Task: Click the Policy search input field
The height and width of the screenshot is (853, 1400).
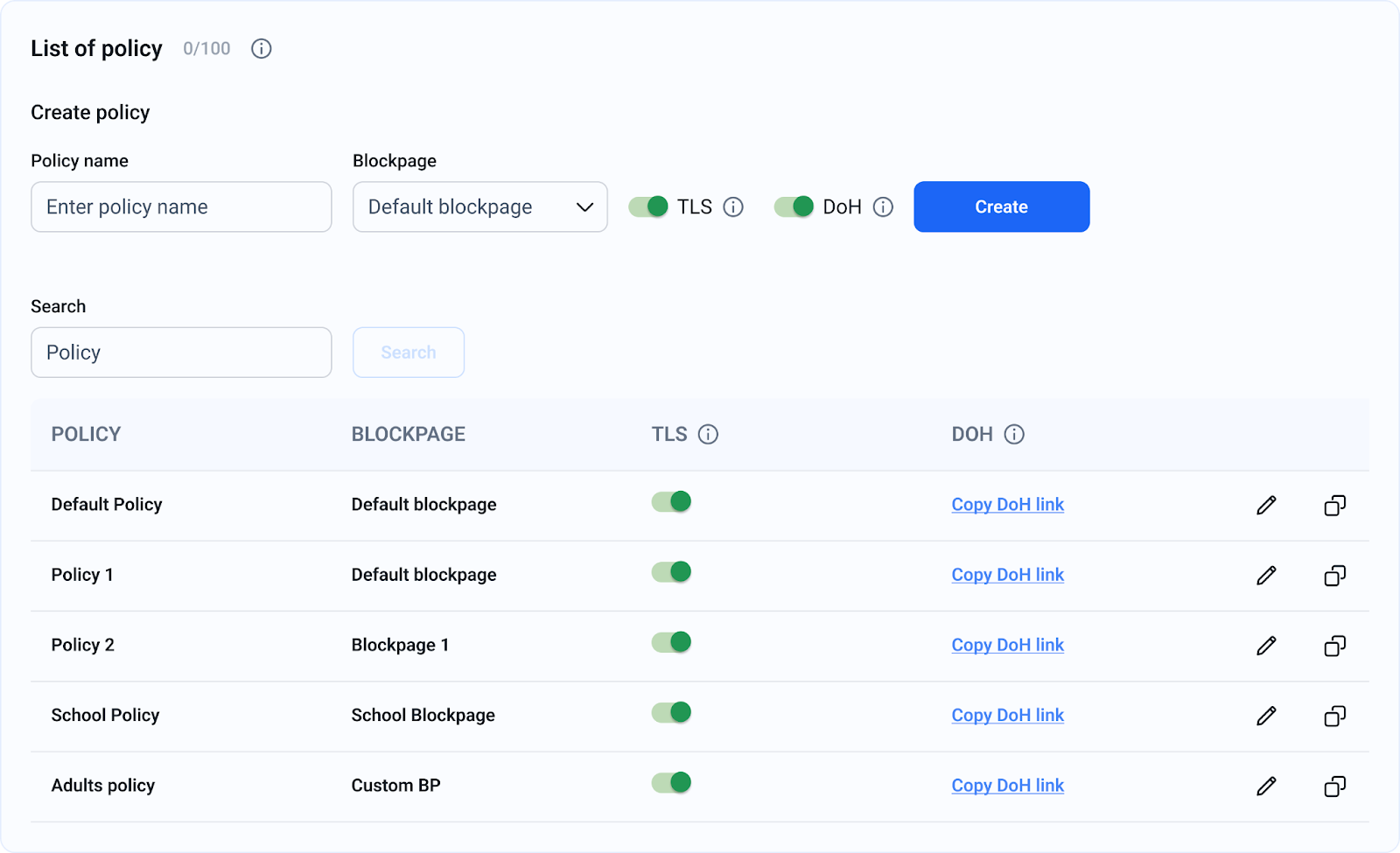Action: [181, 353]
